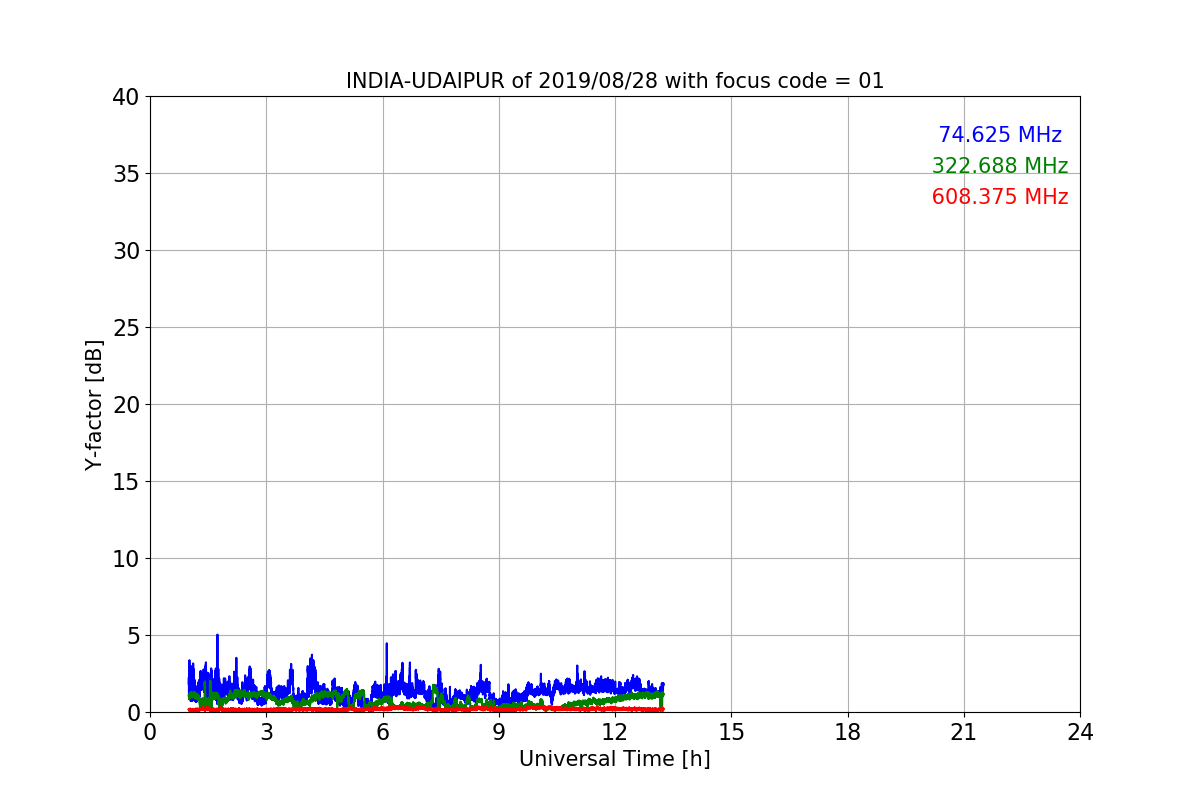Click y-axis tick label 15
Viewport: 1200px width, 800px height.
pos(126,482)
